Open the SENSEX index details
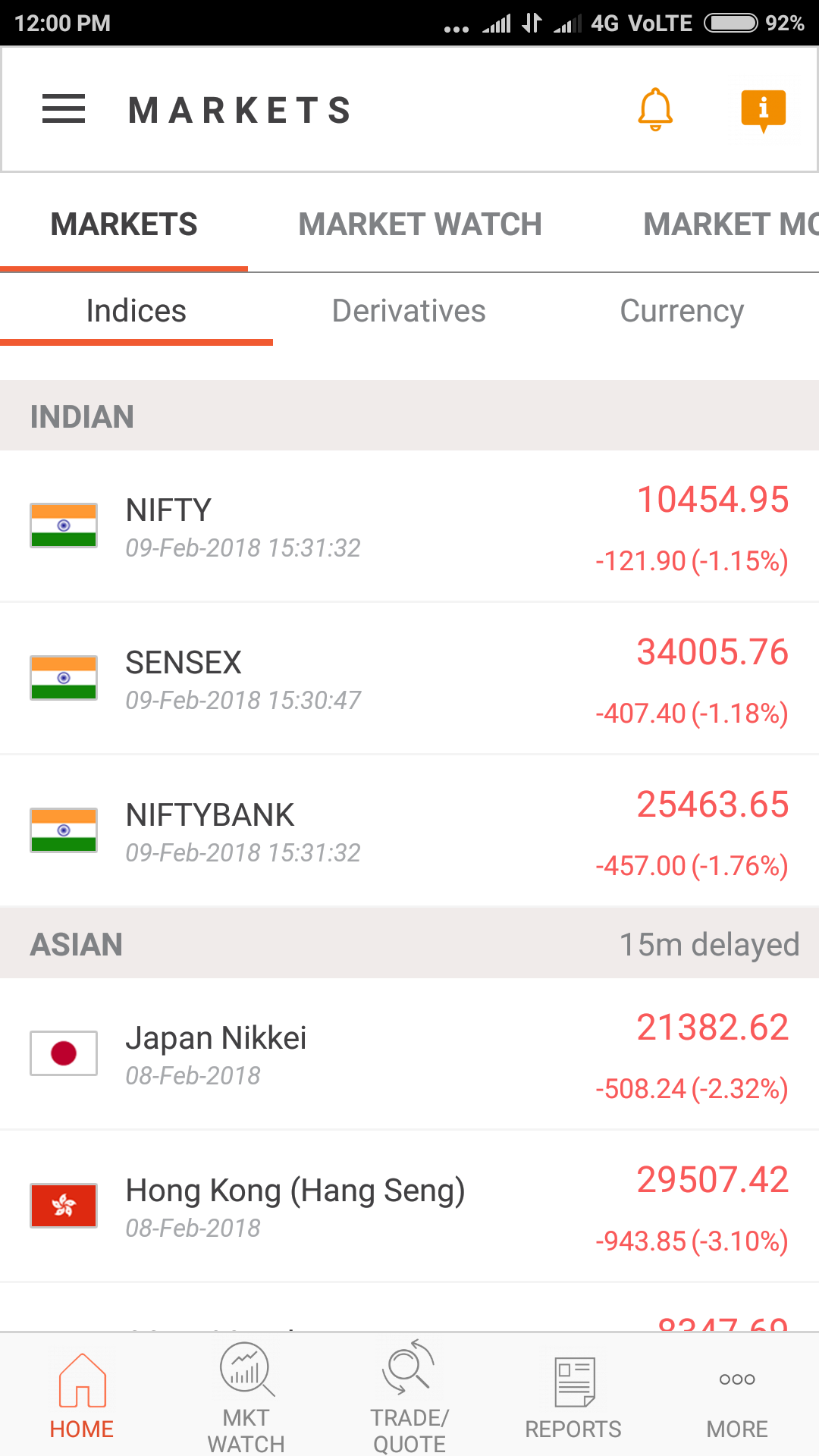819x1456 pixels. click(x=409, y=679)
